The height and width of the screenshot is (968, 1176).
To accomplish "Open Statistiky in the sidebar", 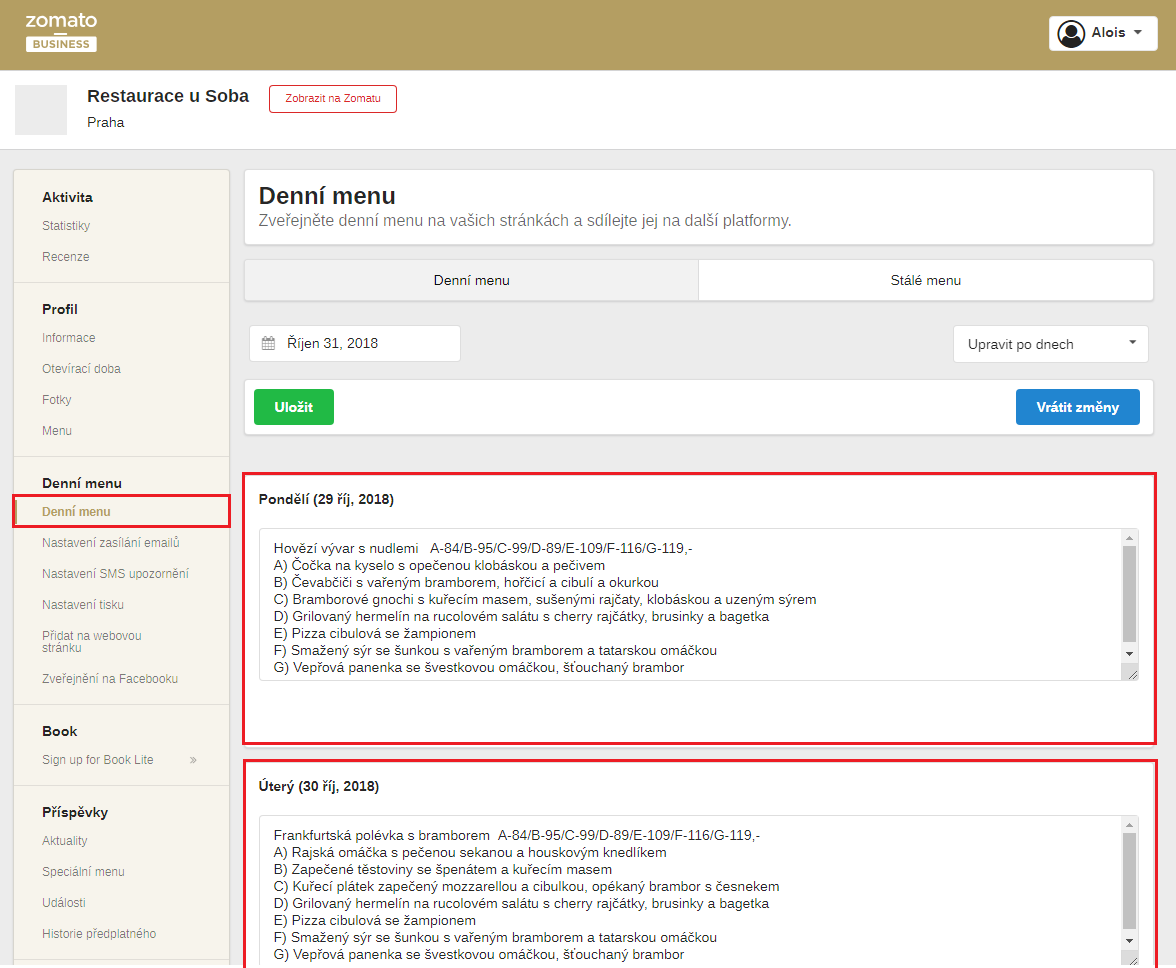I will point(66,226).
